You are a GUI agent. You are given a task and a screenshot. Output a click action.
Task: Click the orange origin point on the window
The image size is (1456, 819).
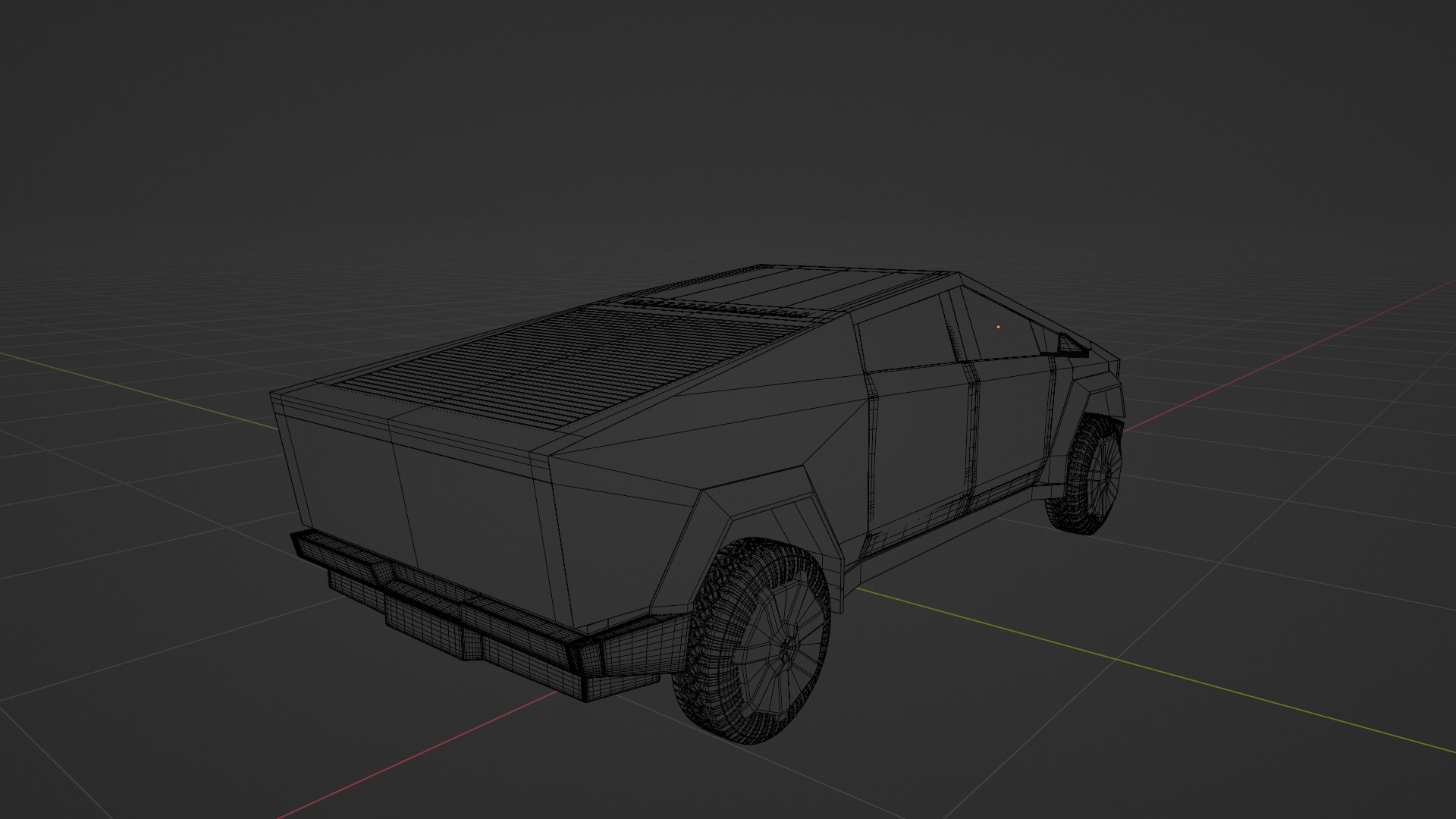[998, 327]
